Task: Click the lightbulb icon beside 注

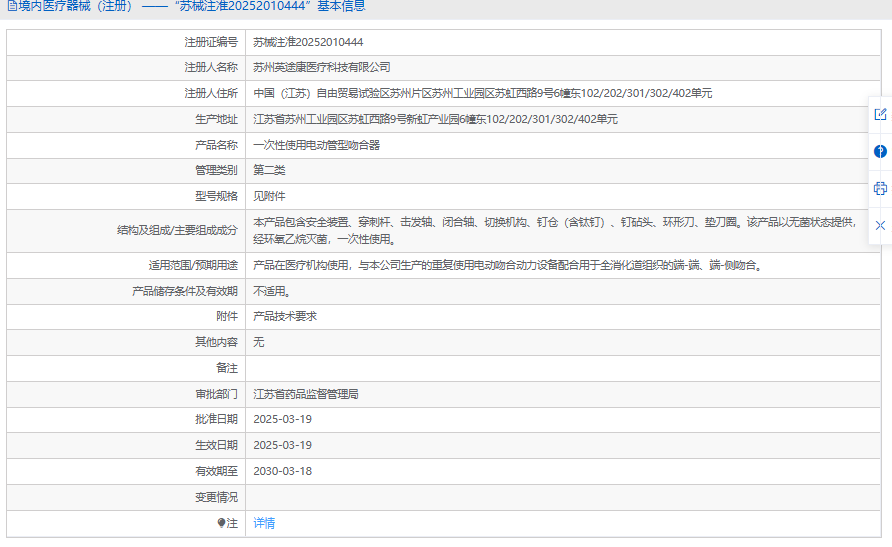Action: (x=221, y=523)
